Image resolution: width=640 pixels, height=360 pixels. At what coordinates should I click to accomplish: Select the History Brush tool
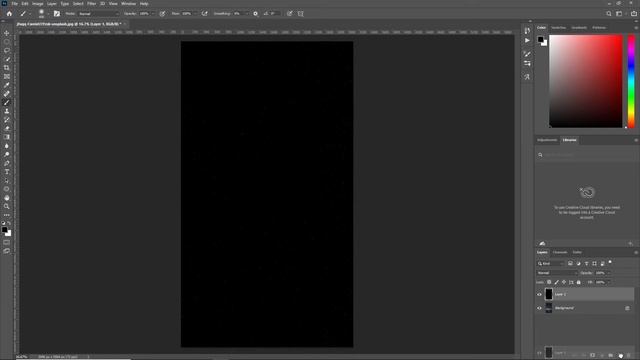[7, 120]
